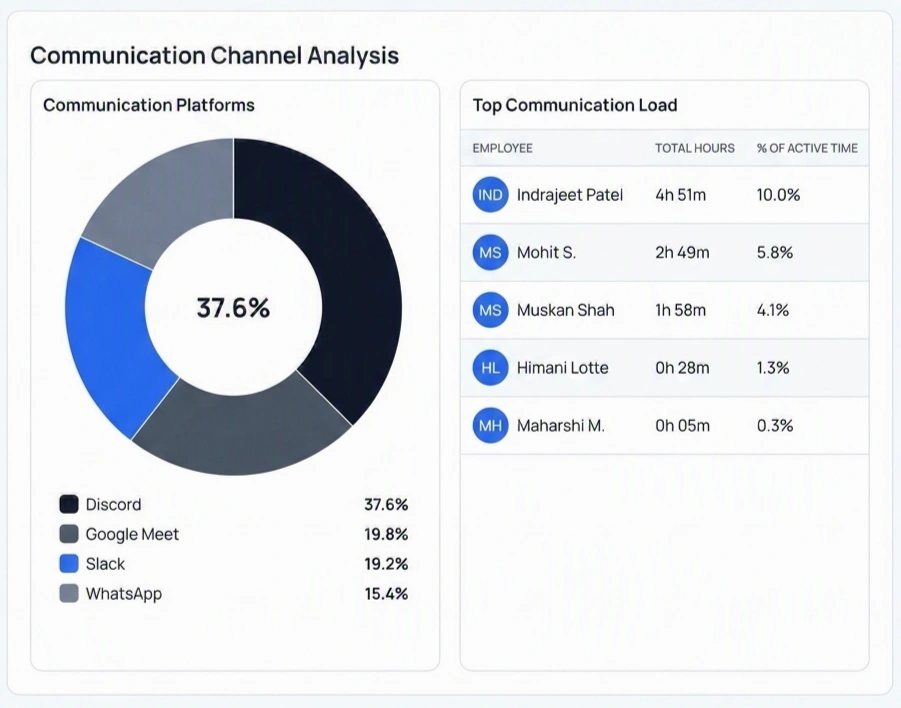Click the WhatsApp legend label

point(124,594)
